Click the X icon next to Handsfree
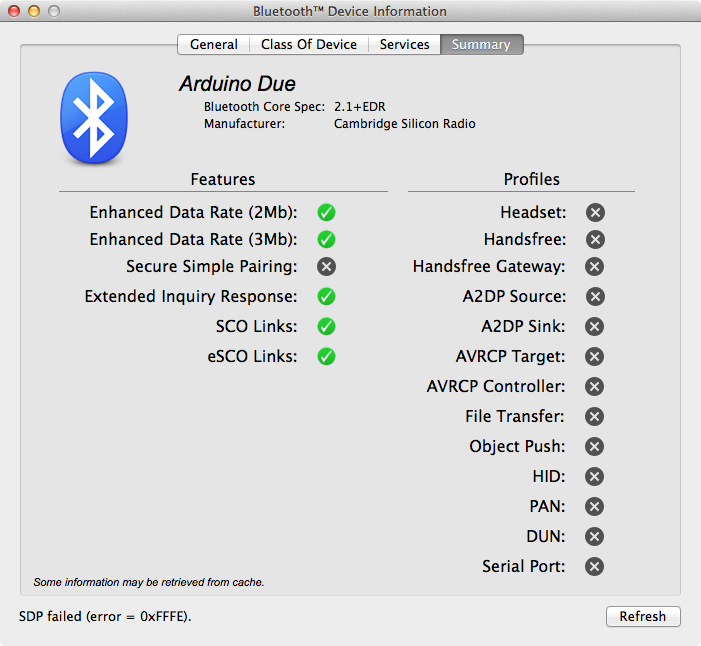The width and height of the screenshot is (701, 646). 595,240
